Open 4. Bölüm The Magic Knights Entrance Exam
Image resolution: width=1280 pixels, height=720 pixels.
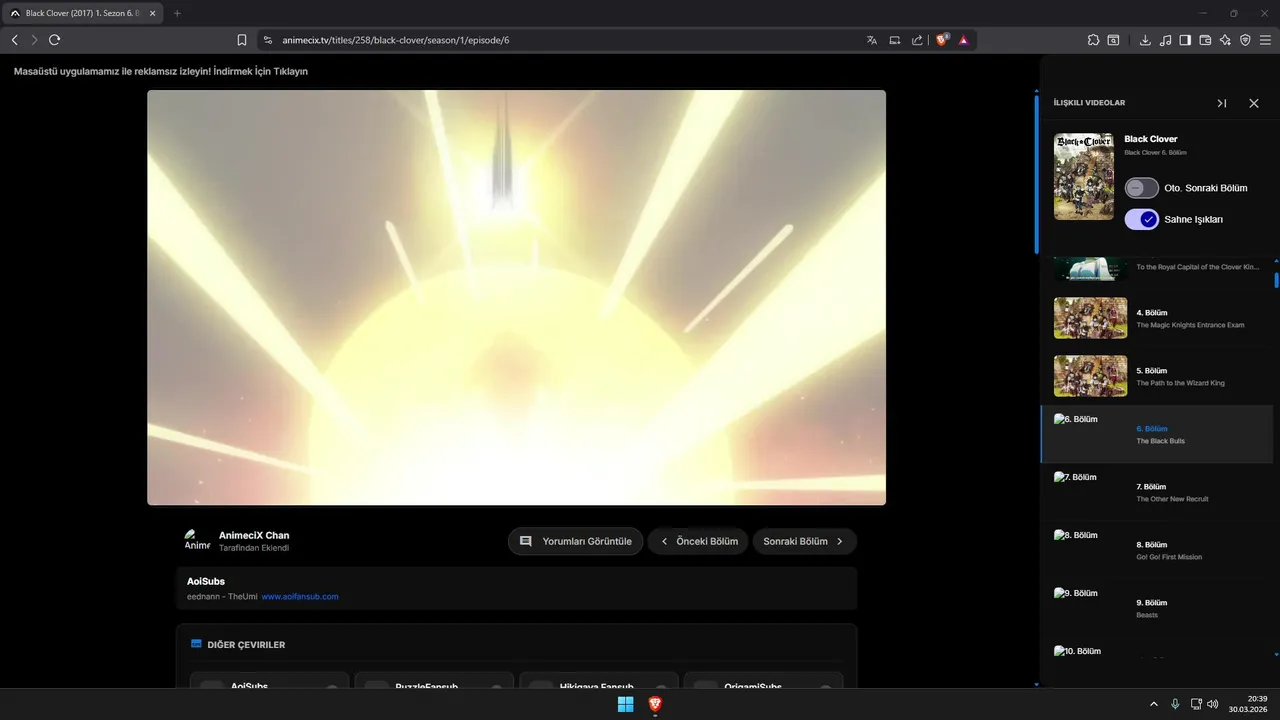coord(1157,318)
